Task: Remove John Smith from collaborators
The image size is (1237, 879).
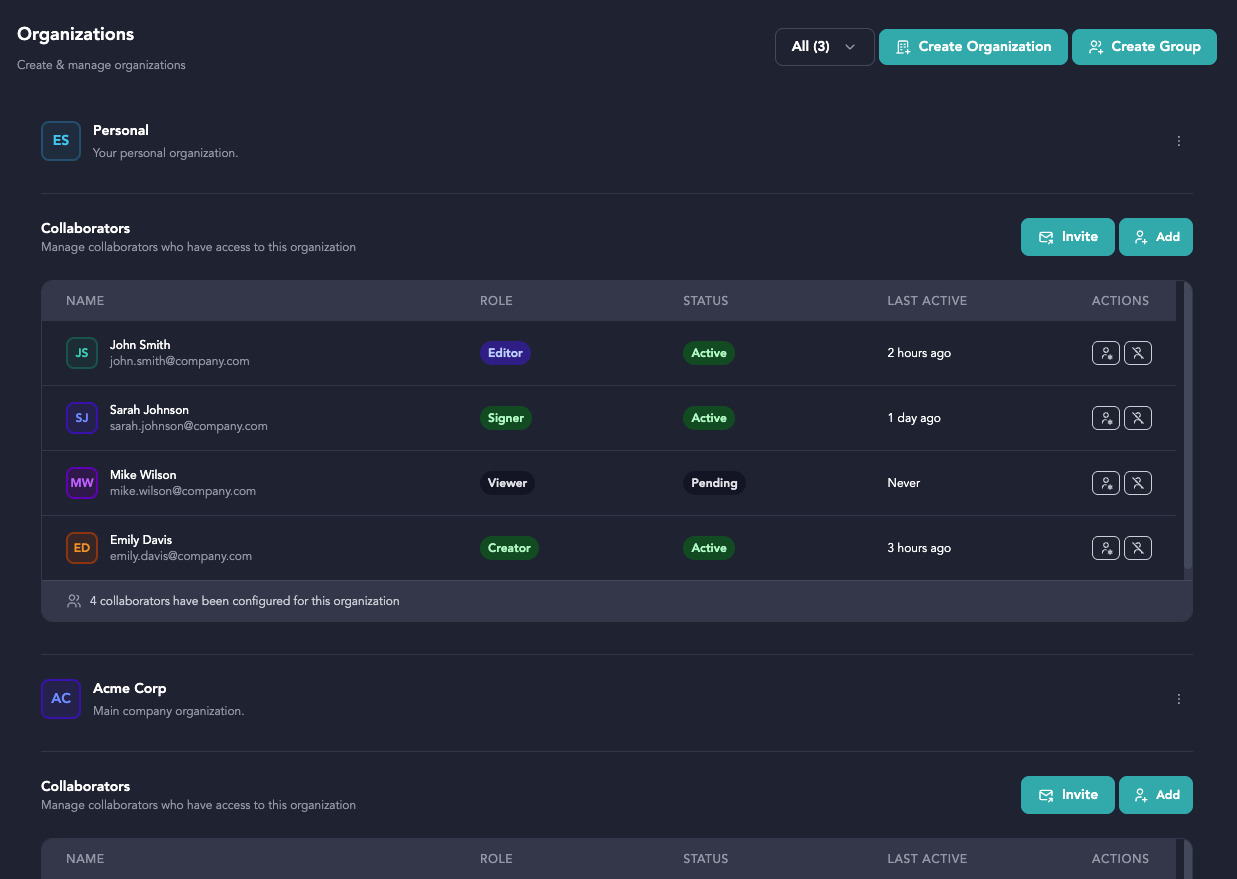Action: [x=1138, y=353]
